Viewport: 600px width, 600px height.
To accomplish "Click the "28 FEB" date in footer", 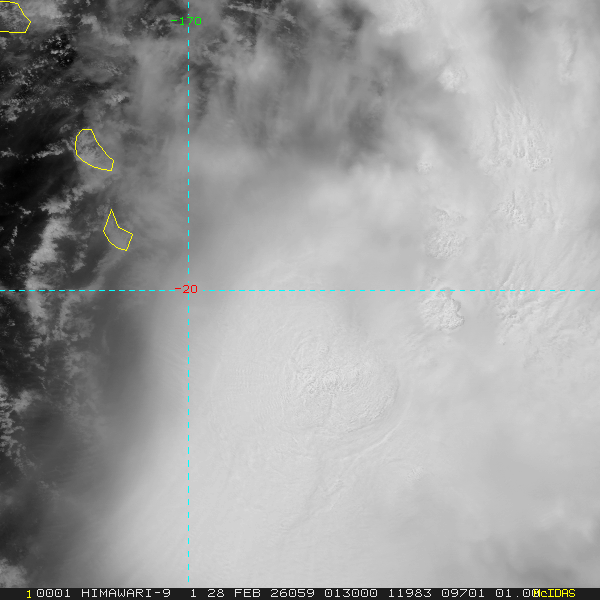I will click(x=234, y=593).
